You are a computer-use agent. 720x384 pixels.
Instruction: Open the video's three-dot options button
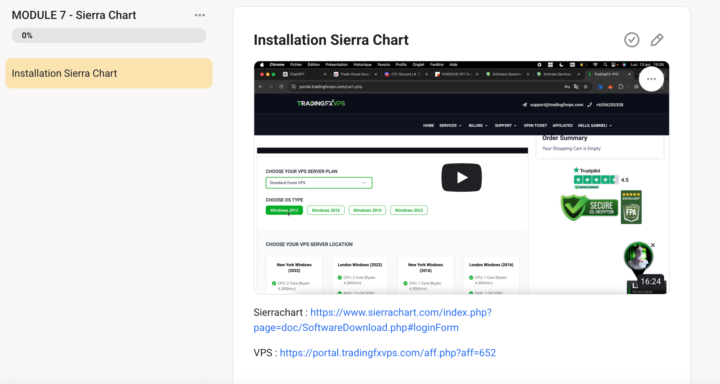pyautogui.click(x=651, y=79)
